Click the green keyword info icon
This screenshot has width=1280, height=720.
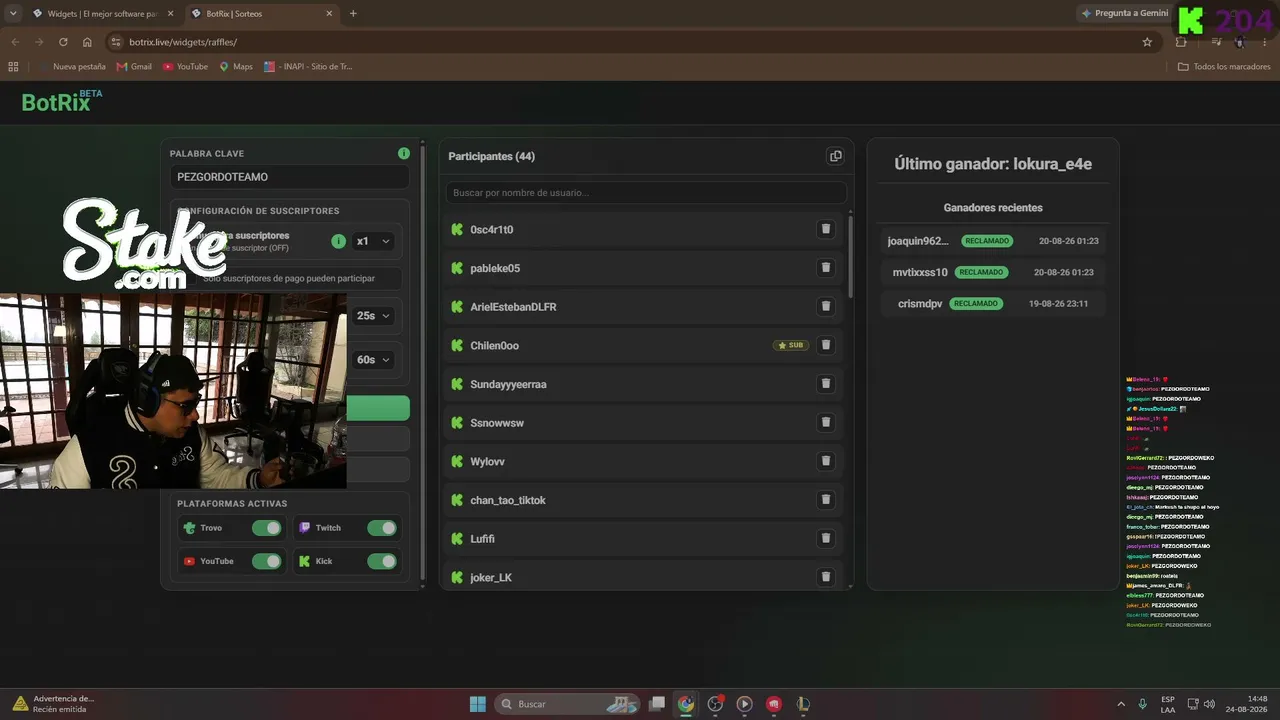404,153
